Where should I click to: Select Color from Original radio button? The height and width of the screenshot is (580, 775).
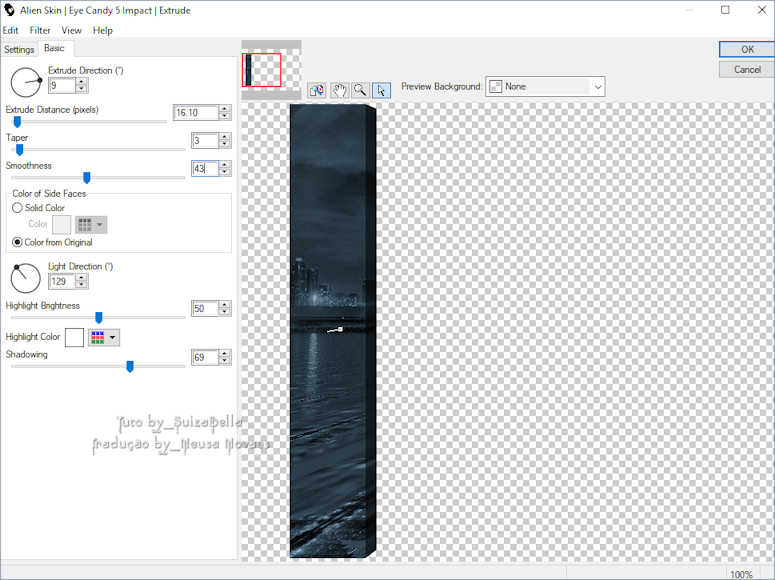pyautogui.click(x=17, y=242)
